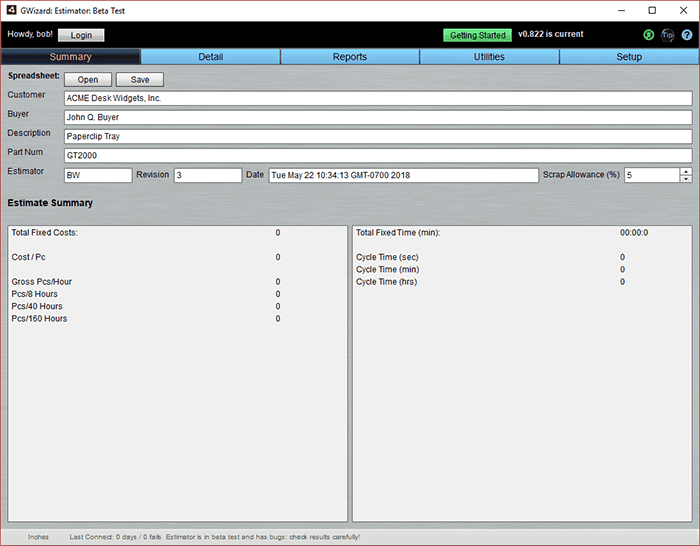Click the 'Cost / Pc' label
700x546 pixels.
click(28, 257)
